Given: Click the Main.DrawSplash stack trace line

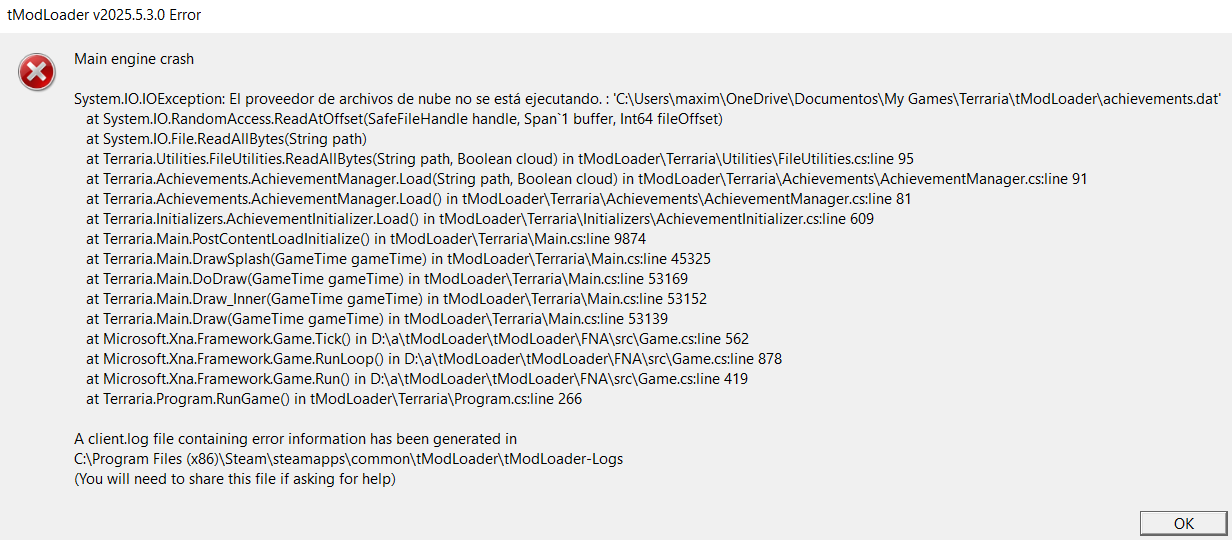Looking at the screenshot, I should pos(399,259).
